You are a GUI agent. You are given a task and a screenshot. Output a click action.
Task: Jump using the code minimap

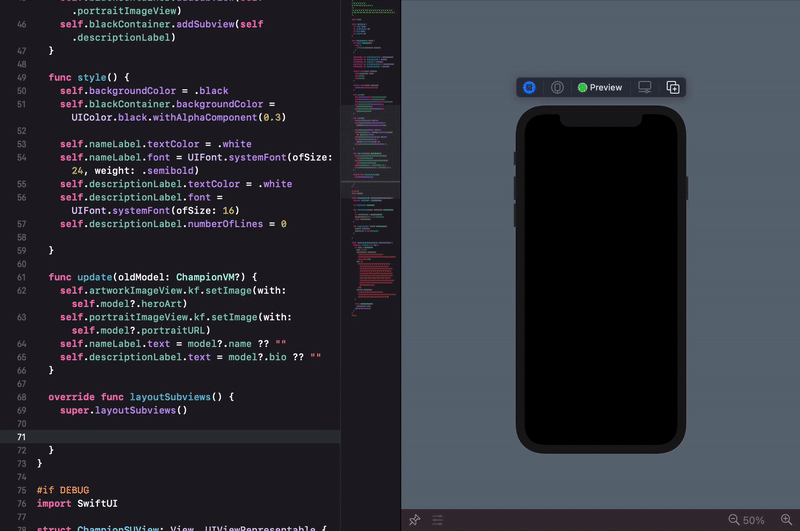point(370,158)
